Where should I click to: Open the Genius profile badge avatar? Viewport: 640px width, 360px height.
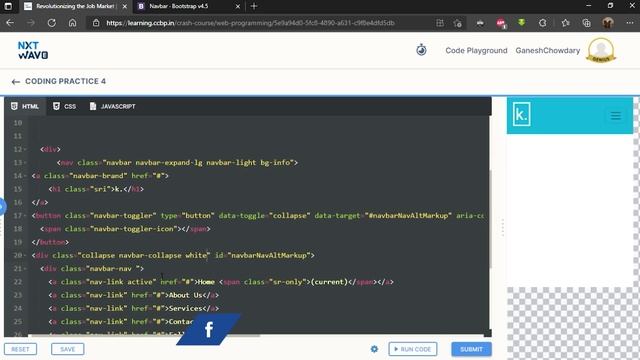(x=601, y=50)
